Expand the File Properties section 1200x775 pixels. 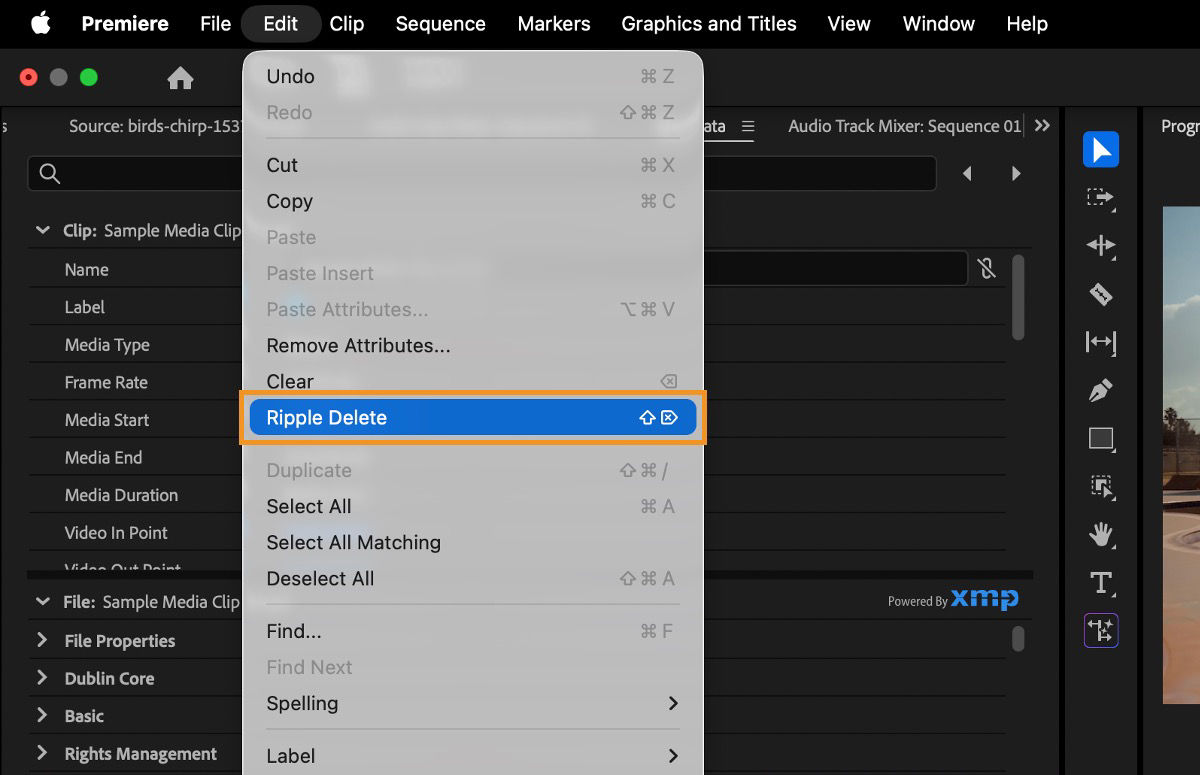tap(41, 640)
